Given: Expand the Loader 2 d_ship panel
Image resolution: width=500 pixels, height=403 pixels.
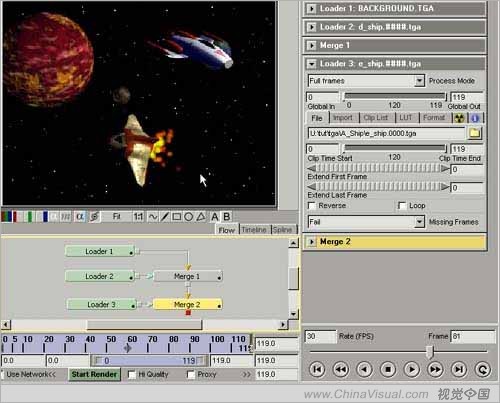Looking at the screenshot, I should click(x=311, y=27).
